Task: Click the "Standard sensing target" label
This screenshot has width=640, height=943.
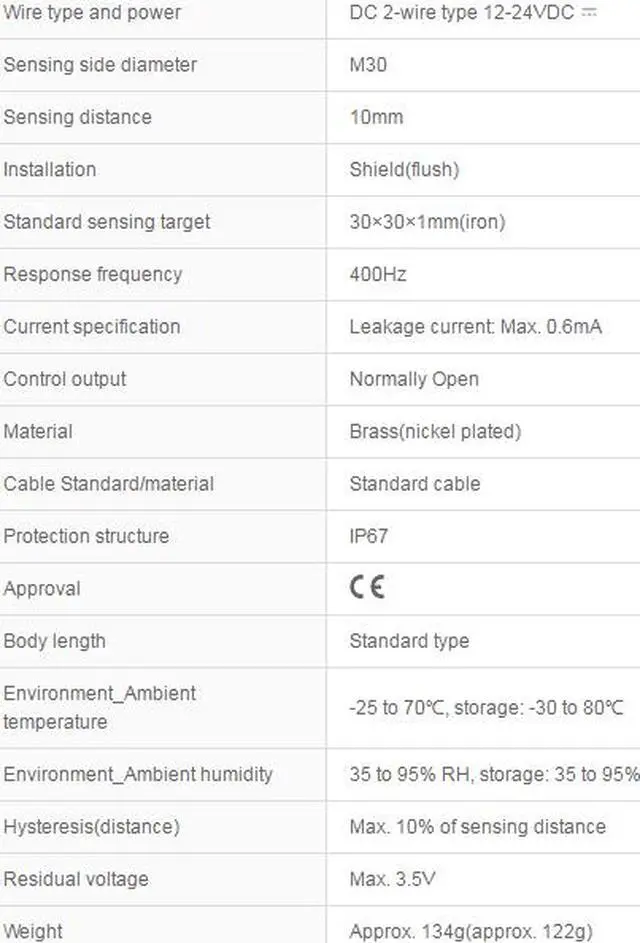Action: tap(107, 222)
